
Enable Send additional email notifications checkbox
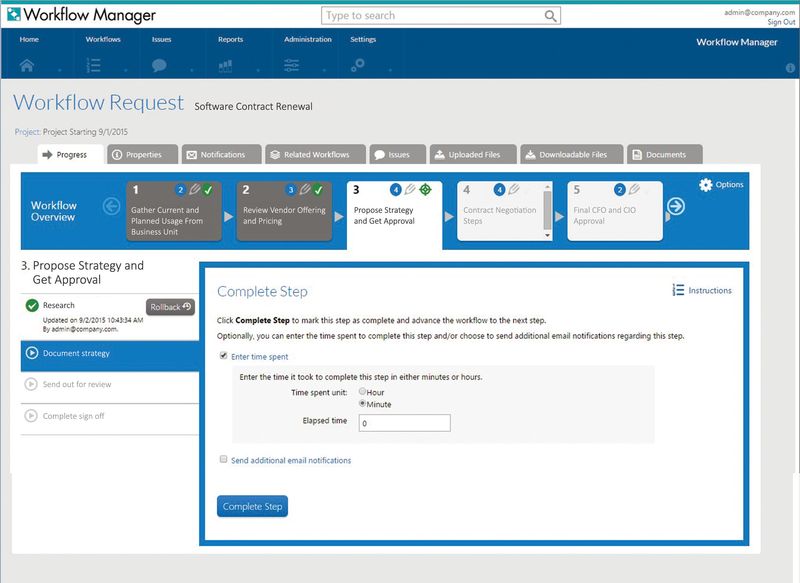[223, 460]
